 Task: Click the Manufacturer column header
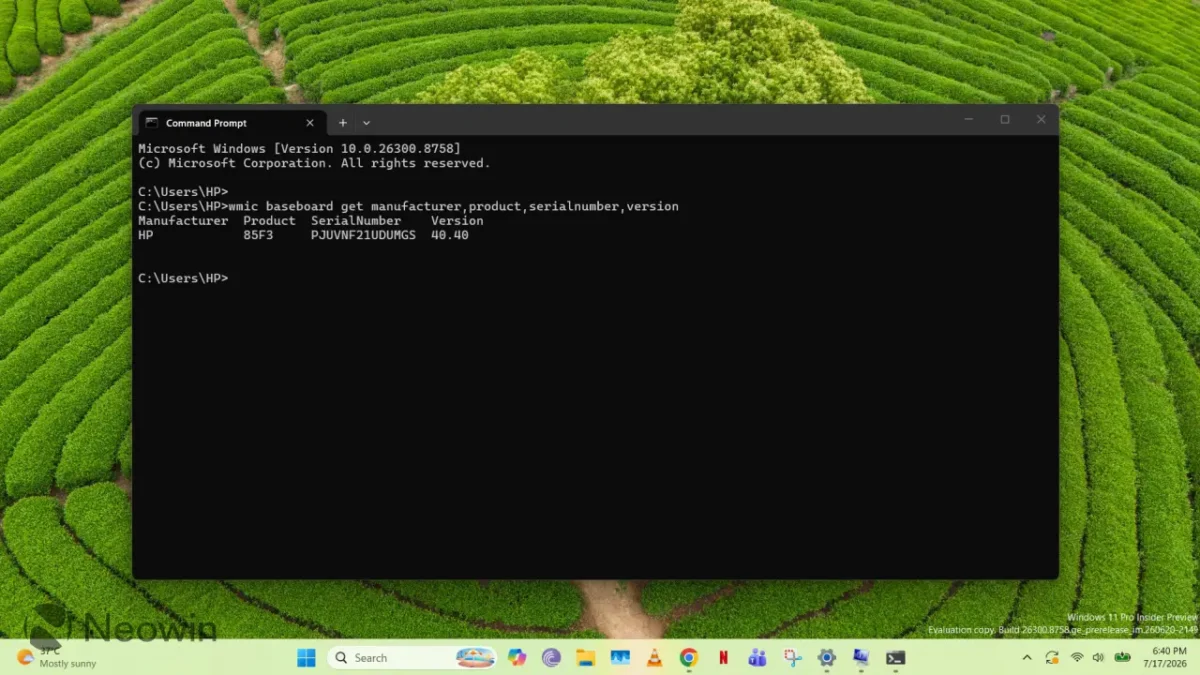click(x=183, y=221)
